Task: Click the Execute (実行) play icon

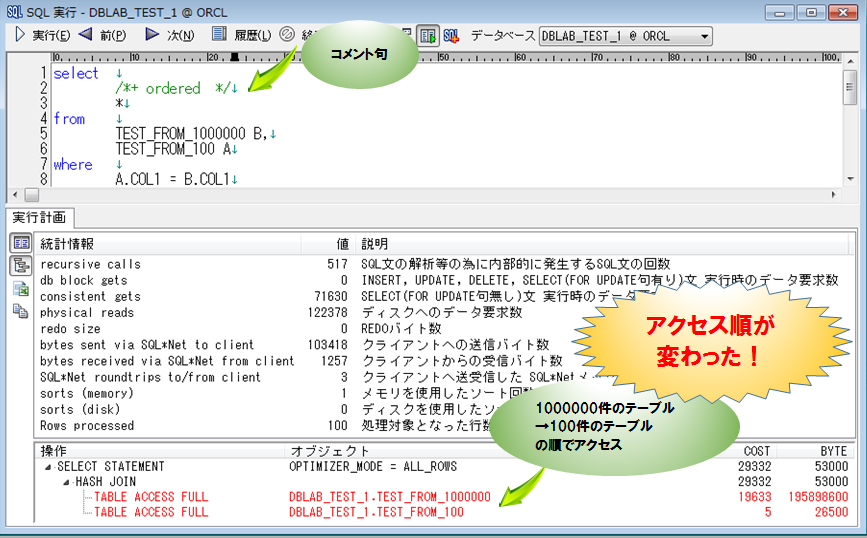Action: click(20, 35)
